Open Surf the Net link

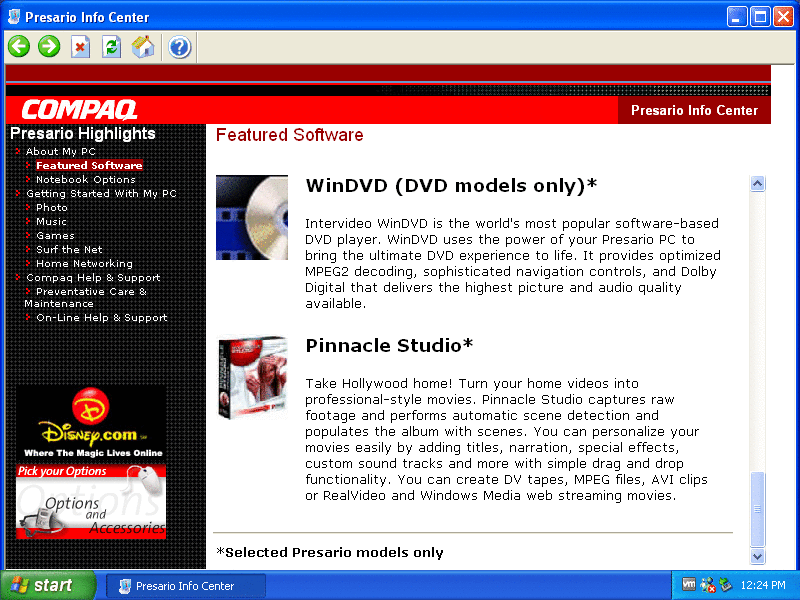click(69, 249)
